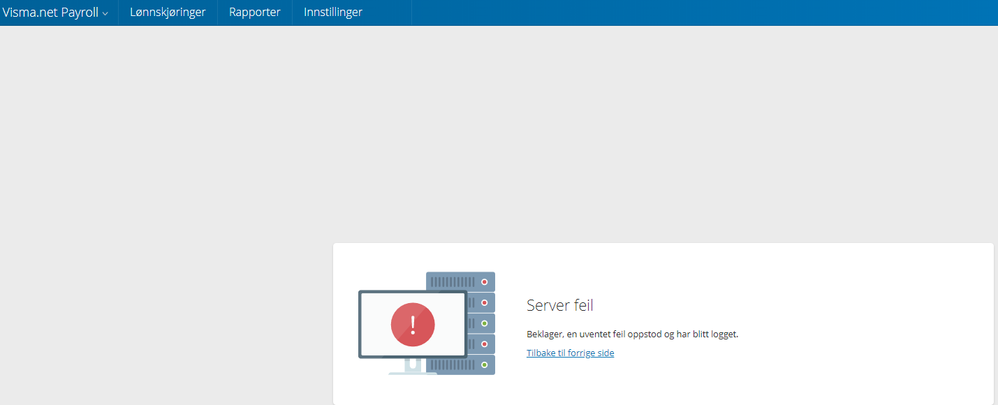Image resolution: width=998 pixels, height=405 pixels.
Task: Open the Innstillinger menu
Action: point(333,12)
